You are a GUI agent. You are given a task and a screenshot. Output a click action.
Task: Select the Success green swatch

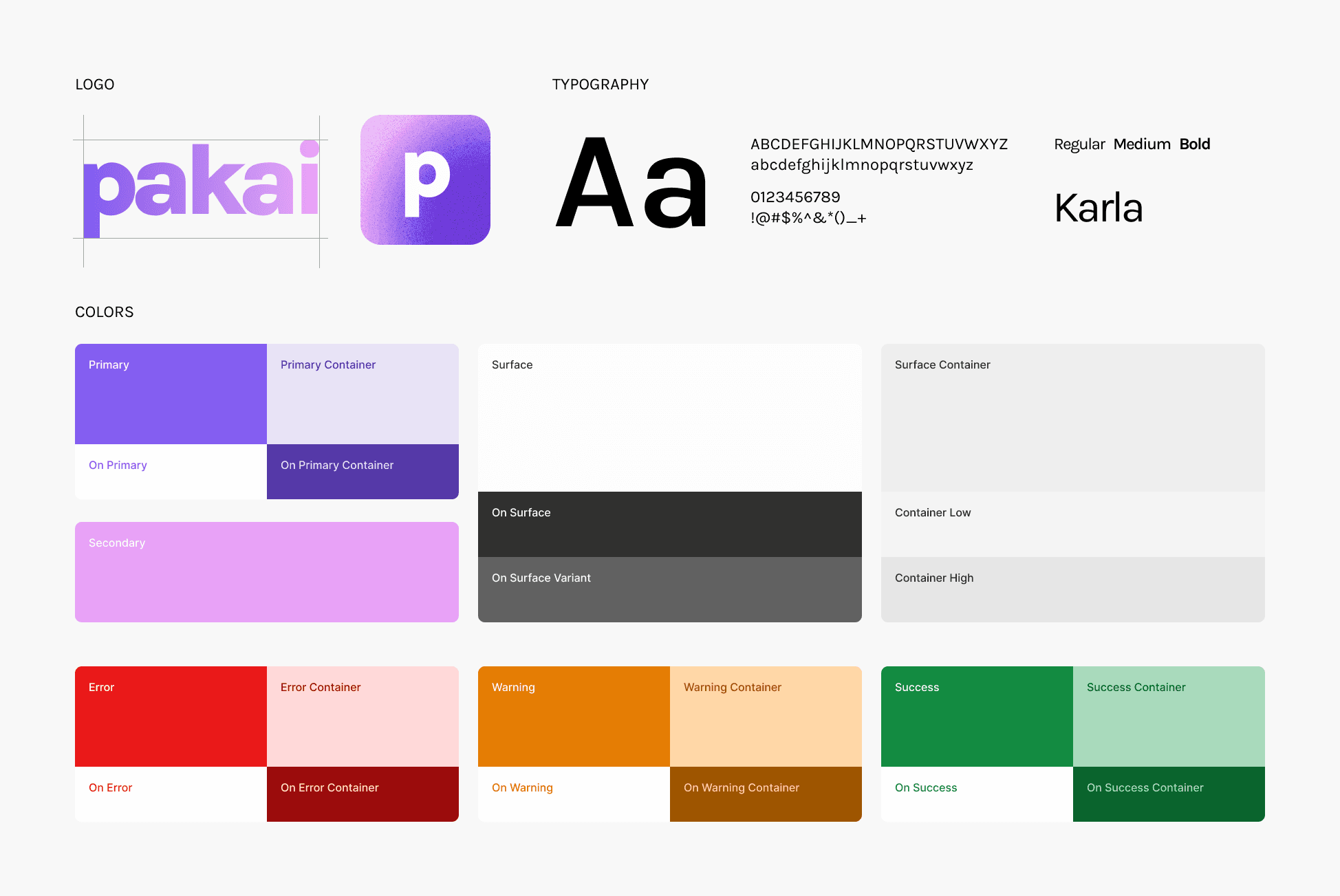[977, 717]
